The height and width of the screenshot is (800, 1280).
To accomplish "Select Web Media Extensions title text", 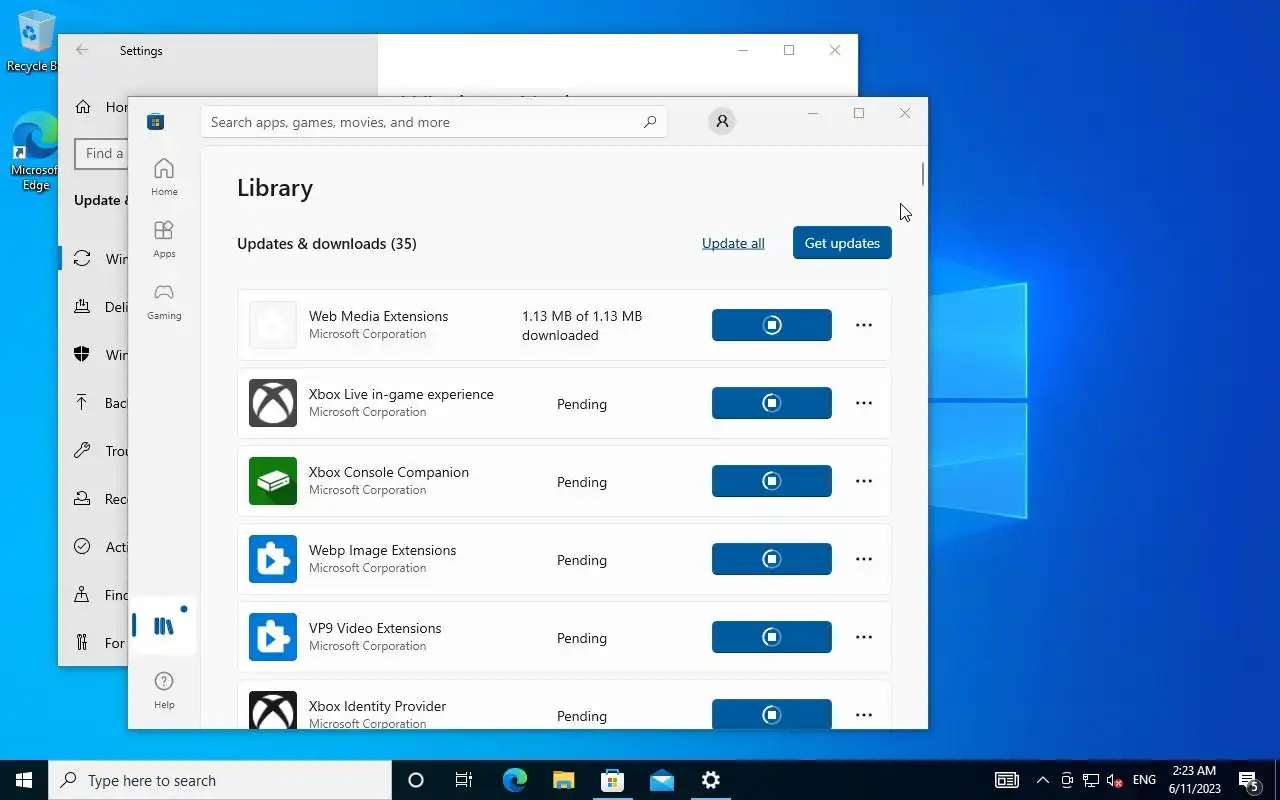I will tap(378, 316).
